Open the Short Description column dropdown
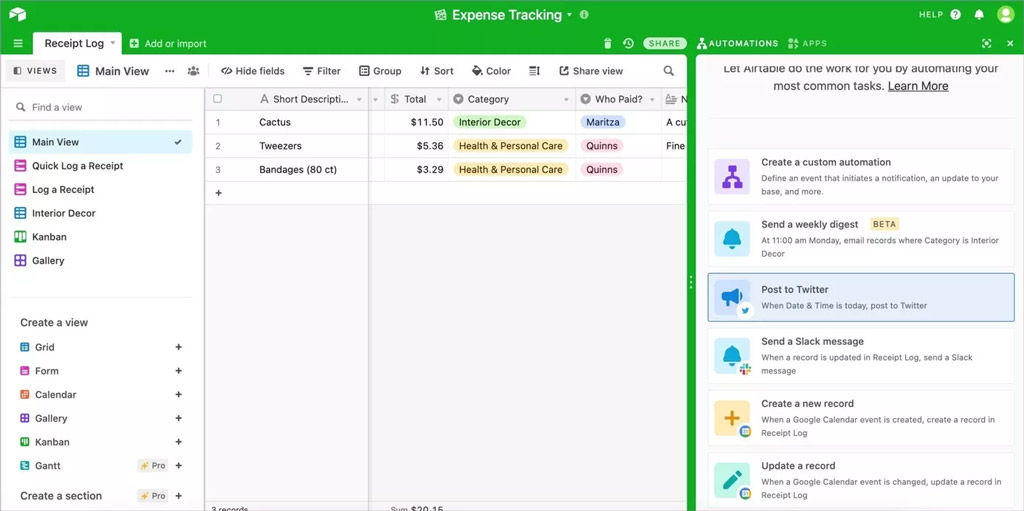The height and width of the screenshot is (511, 1024). pos(359,99)
